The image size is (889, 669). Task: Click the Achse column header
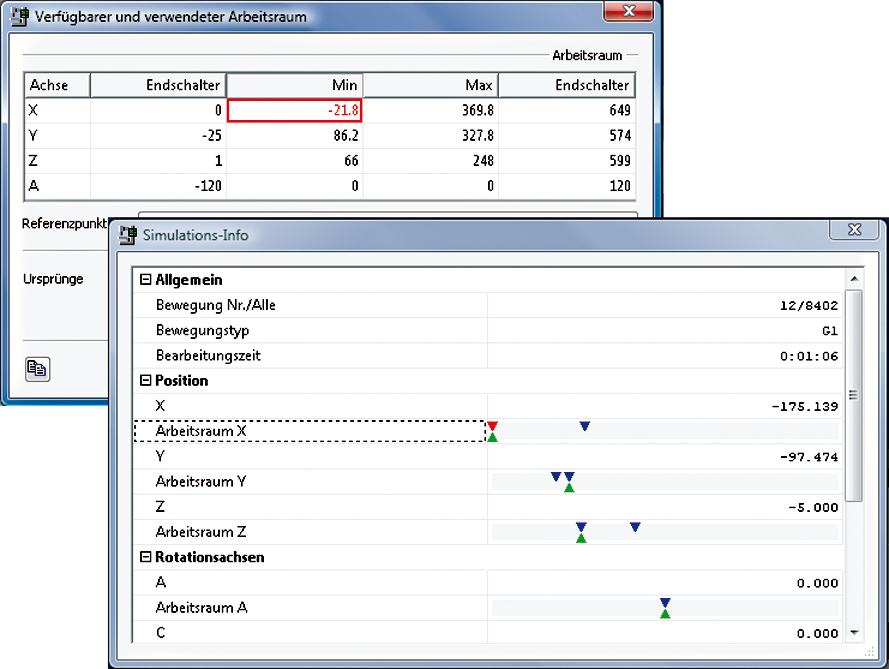[x=57, y=85]
